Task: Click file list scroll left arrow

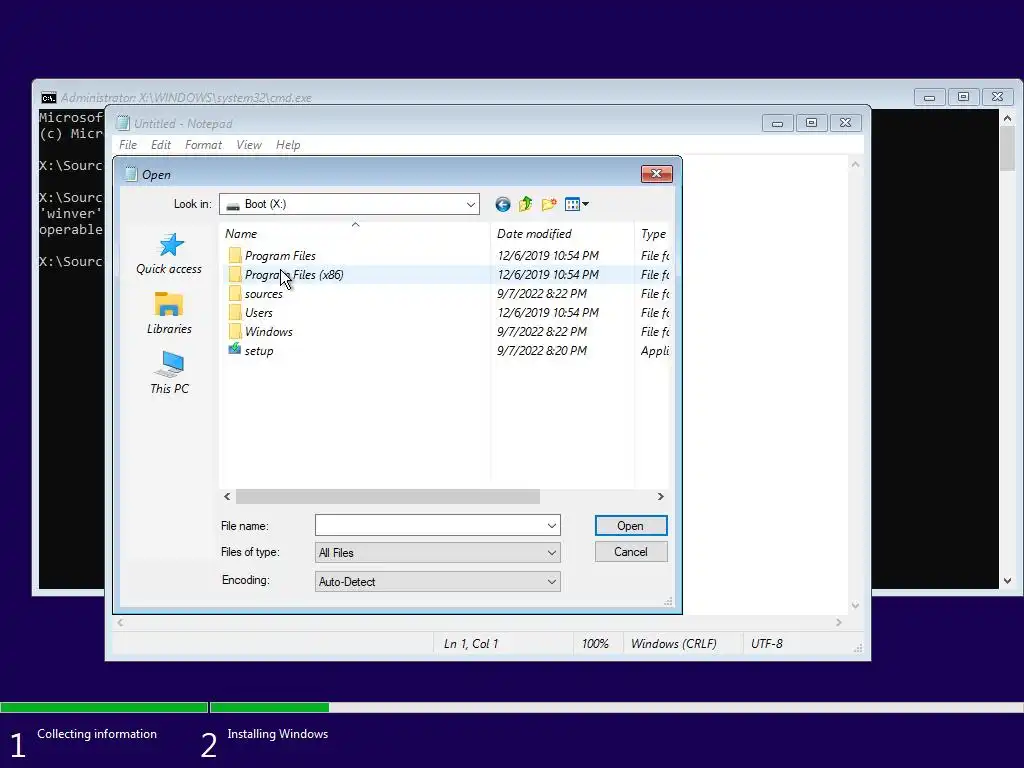Action: pyautogui.click(x=227, y=497)
